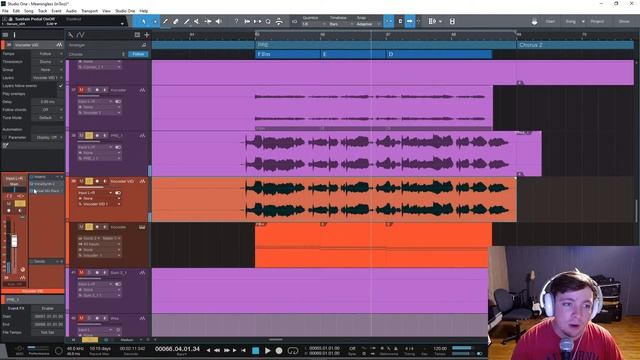Image resolution: width=640 pixels, height=360 pixels.
Task: Solo track 37 Vocoder
Action: click(89, 90)
